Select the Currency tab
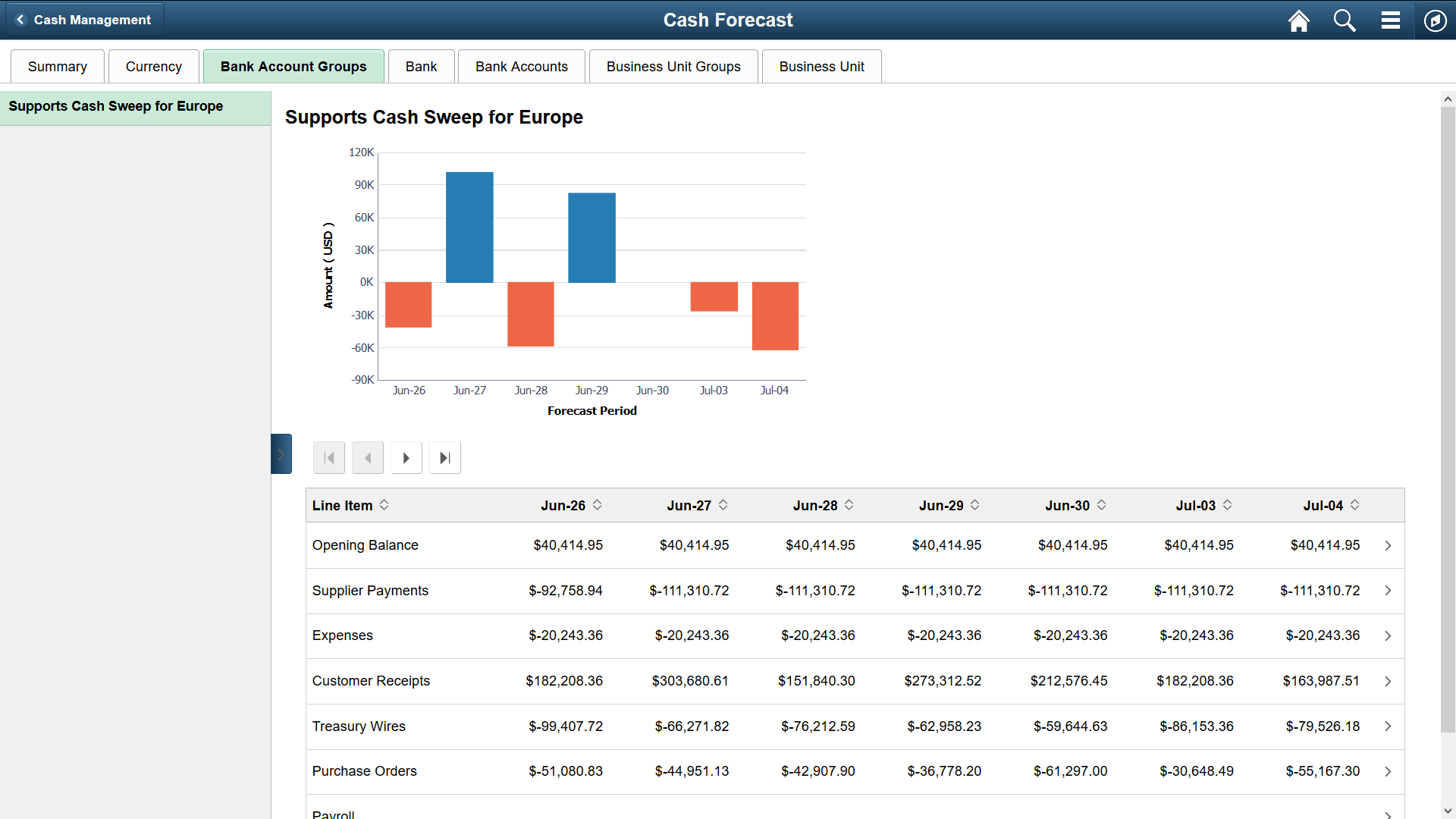1456x819 pixels. [x=153, y=66]
